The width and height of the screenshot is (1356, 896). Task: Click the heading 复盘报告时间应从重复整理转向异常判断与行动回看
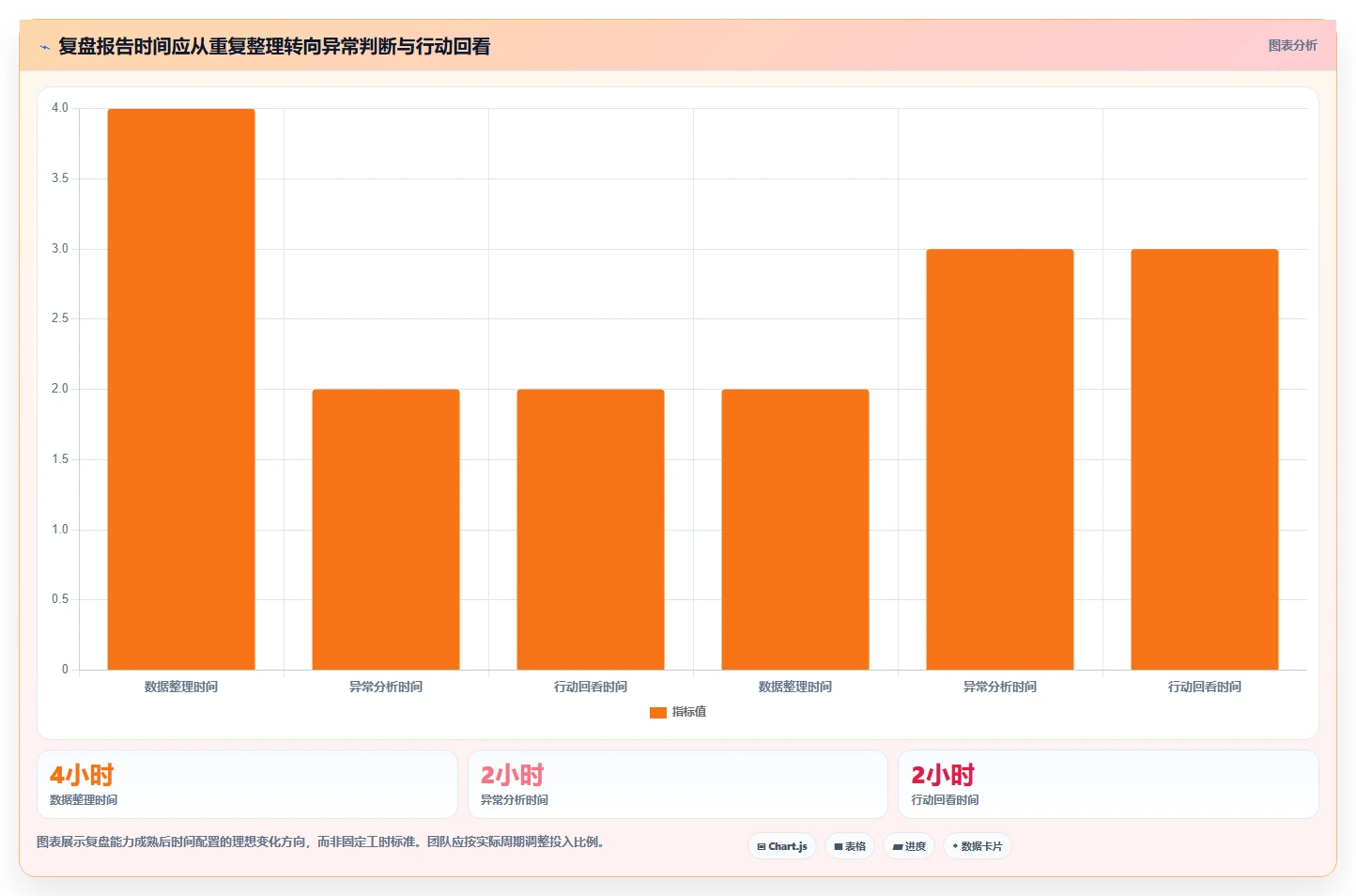274,47
